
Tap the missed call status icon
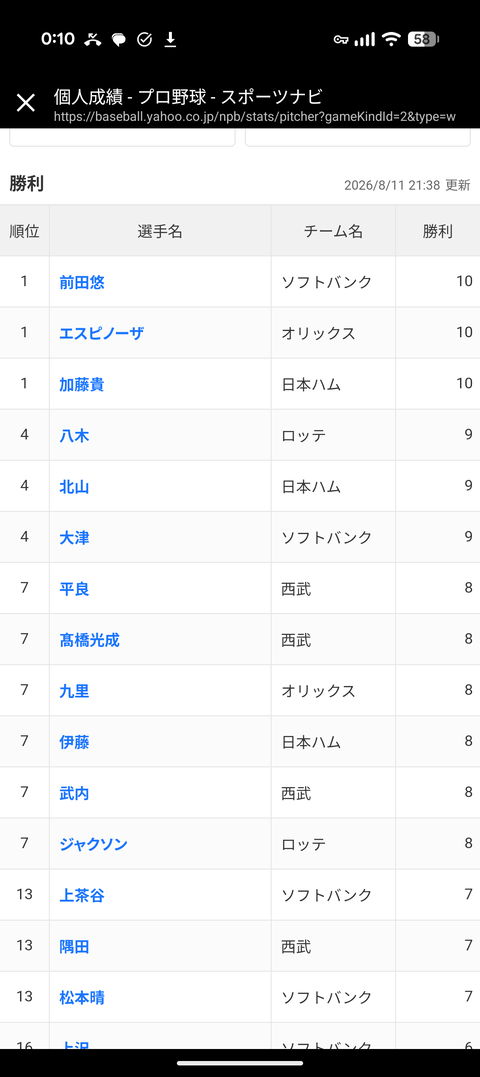93,40
